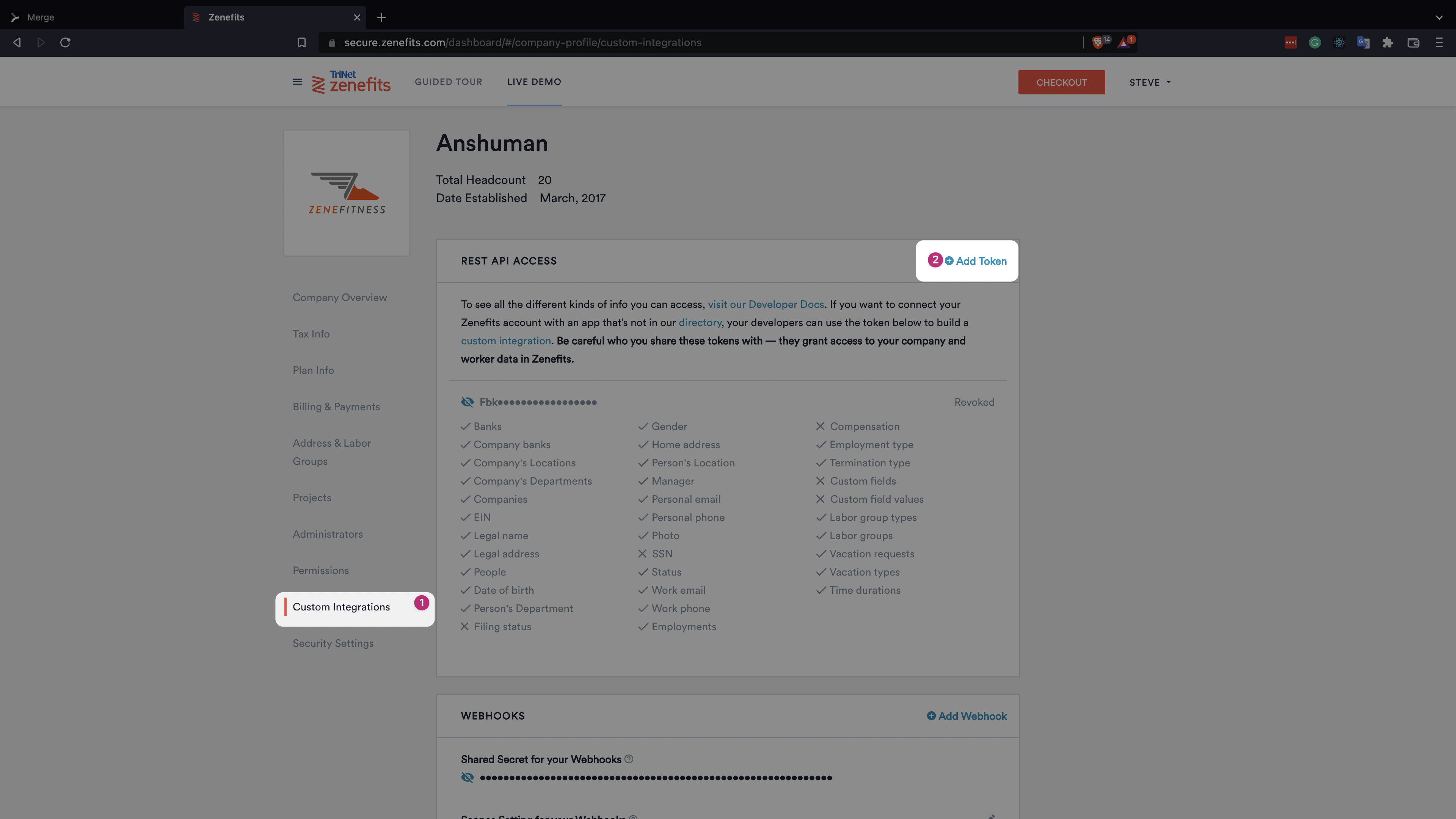Switch to the Zenefits browser tab
Image resolution: width=1456 pixels, height=819 pixels.
click(275, 17)
